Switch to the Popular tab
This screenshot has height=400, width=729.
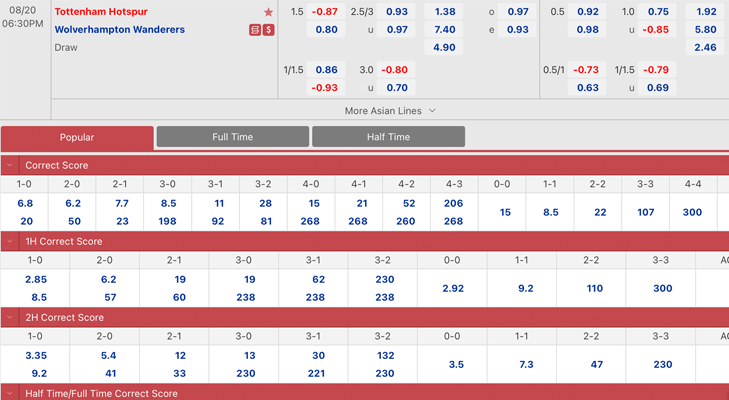pyautogui.click(x=77, y=138)
